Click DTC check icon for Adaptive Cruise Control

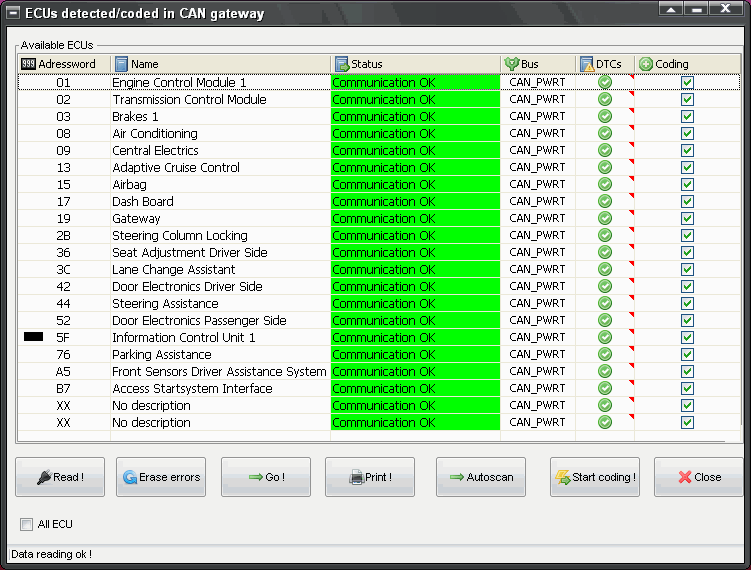tap(605, 167)
